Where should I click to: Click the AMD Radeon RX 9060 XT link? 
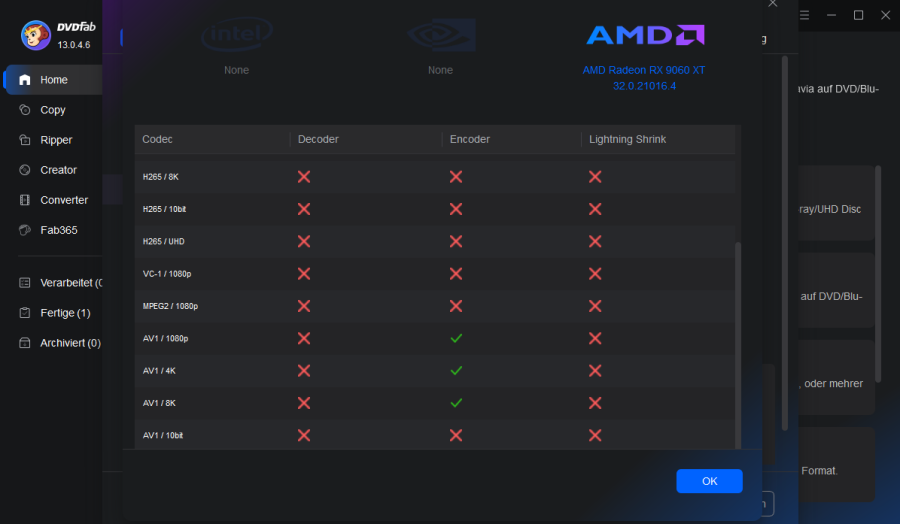(645, 70)
